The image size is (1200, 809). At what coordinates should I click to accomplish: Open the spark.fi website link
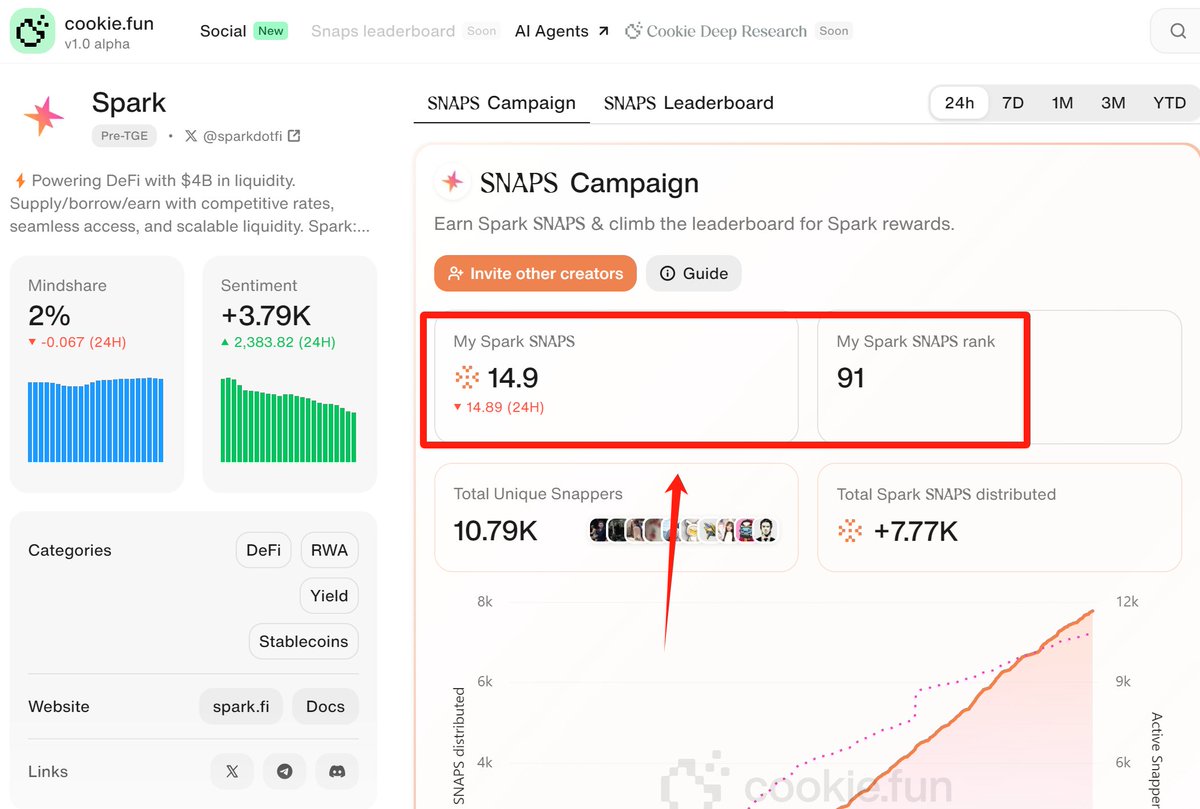tap(241, 706)
